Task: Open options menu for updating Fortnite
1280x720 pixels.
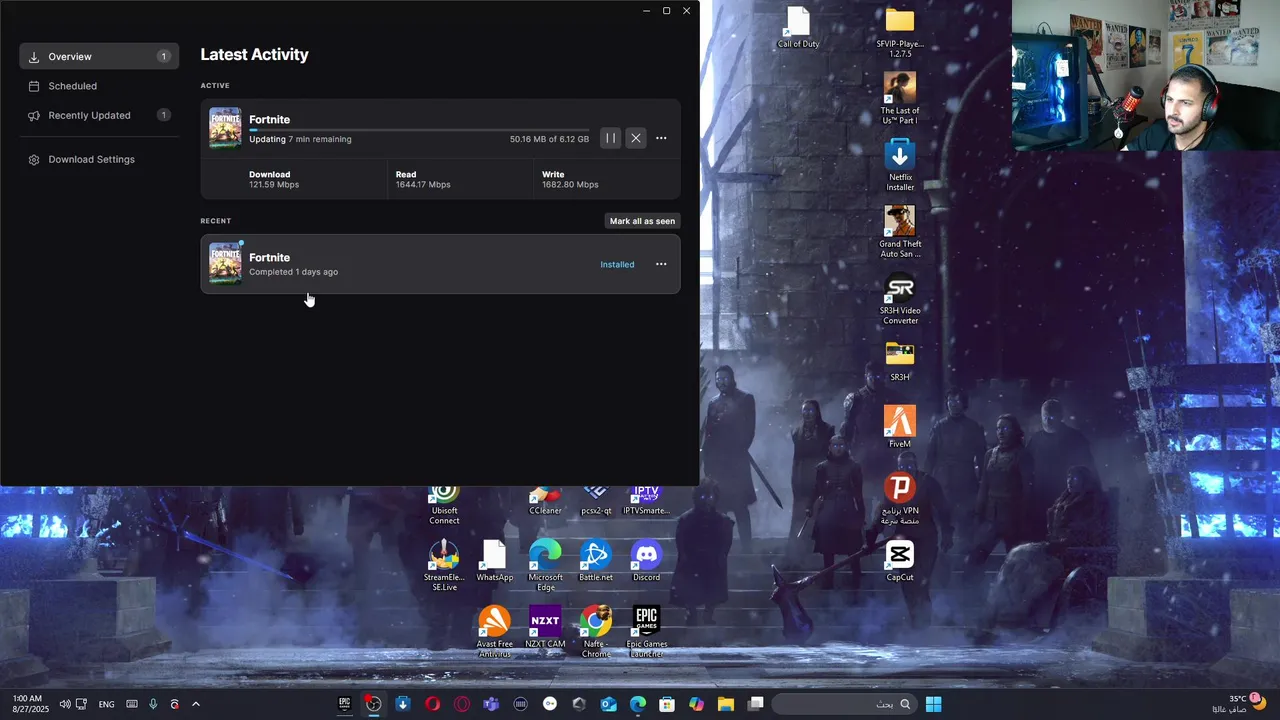Action: (x=661, y=138)
